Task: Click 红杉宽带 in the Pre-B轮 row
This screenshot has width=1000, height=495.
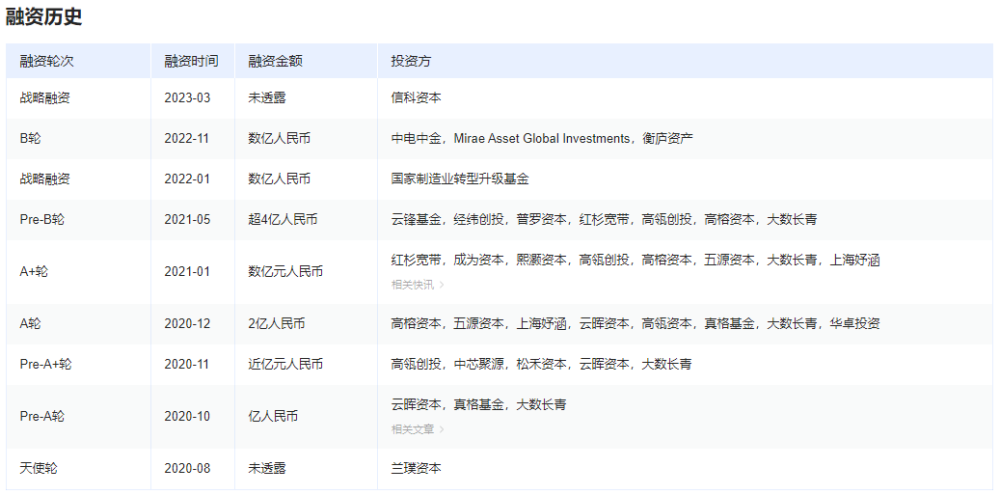Action: (604, 219)
